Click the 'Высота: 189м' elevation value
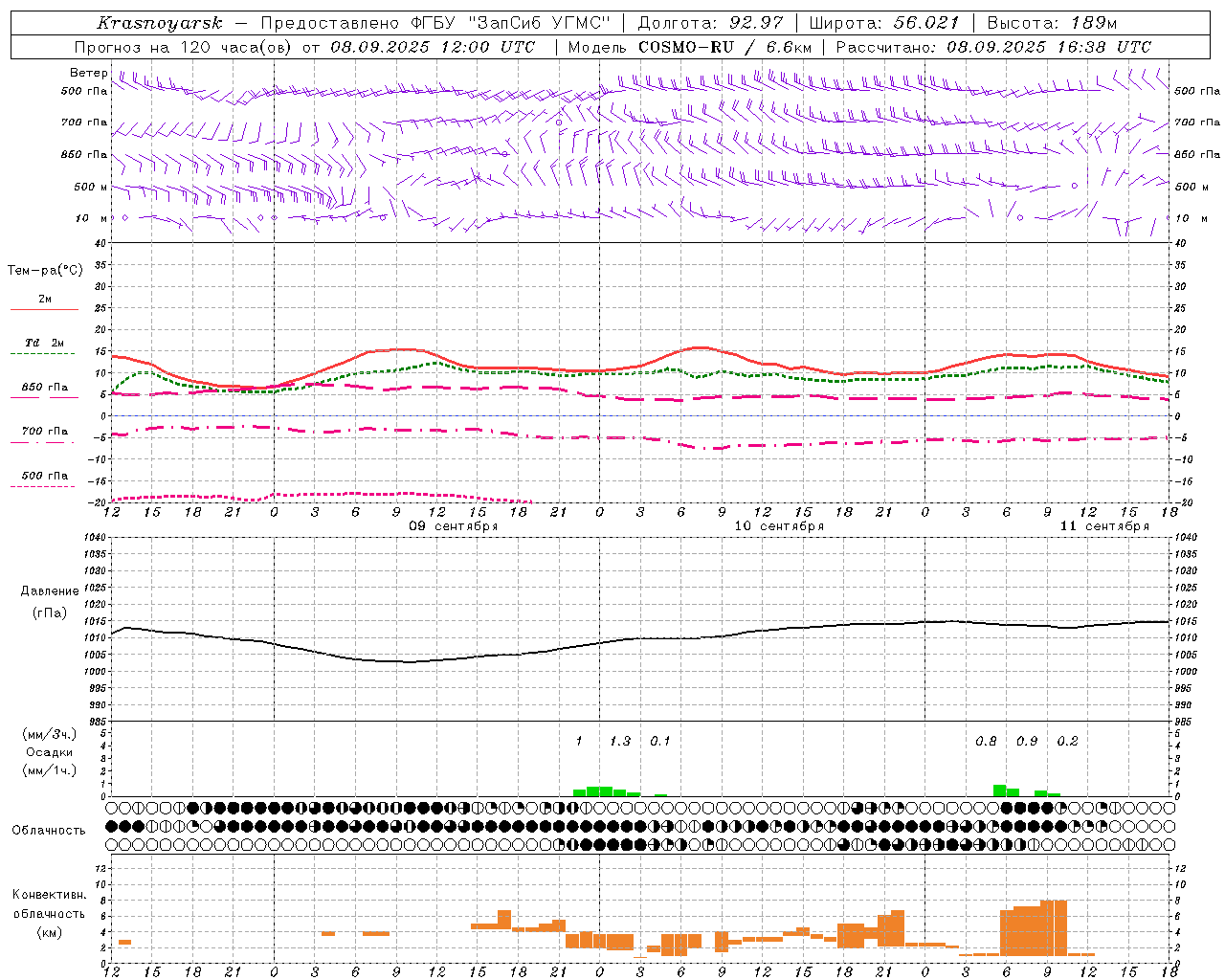Image resolution: width=1225 pixels, height=980 pixels. point(1052,23)
